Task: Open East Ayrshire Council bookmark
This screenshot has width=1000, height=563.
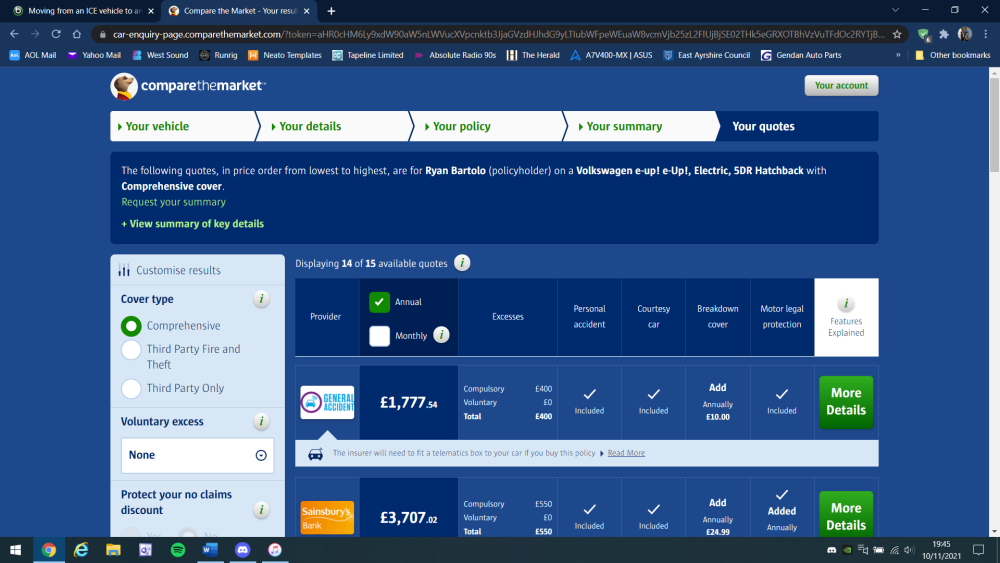Action: 707,55
